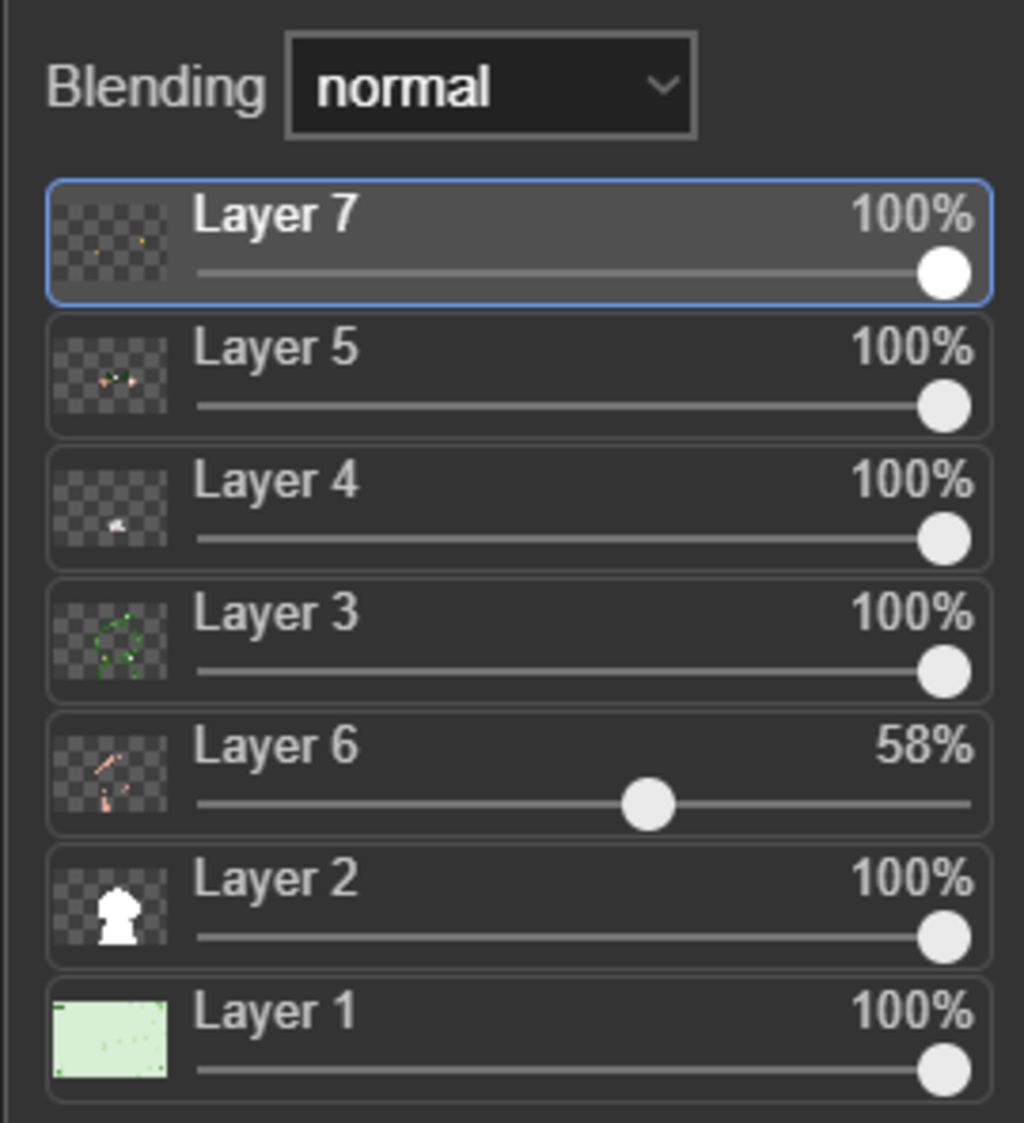This screenshot has height=1123, width=1024.
Task: Click the Layer 4 name label
Action: pos(275,481)
